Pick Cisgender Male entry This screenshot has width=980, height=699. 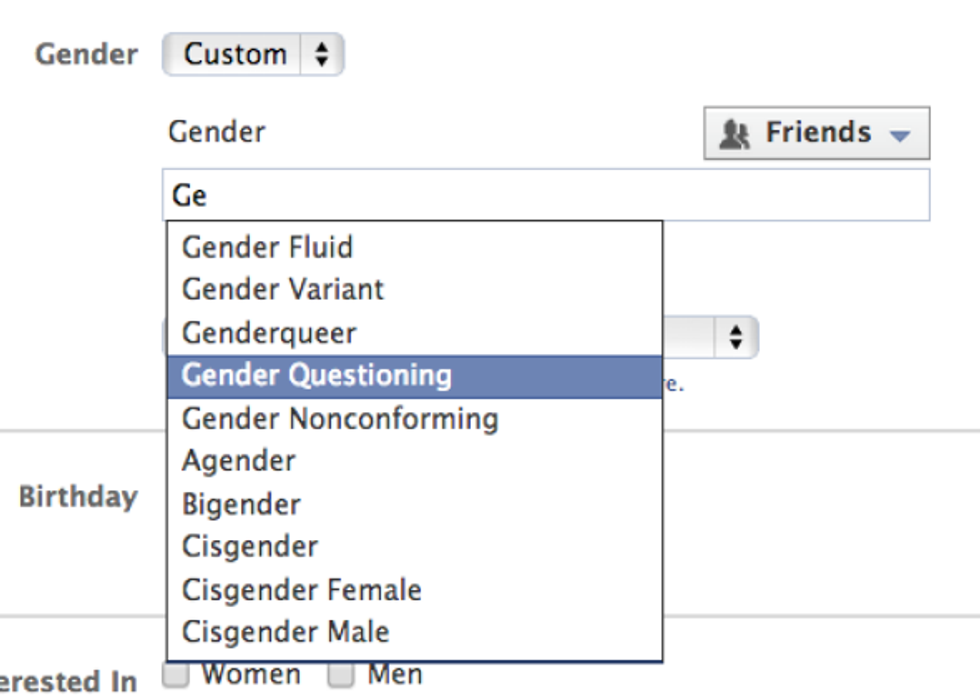pos(285,632)
